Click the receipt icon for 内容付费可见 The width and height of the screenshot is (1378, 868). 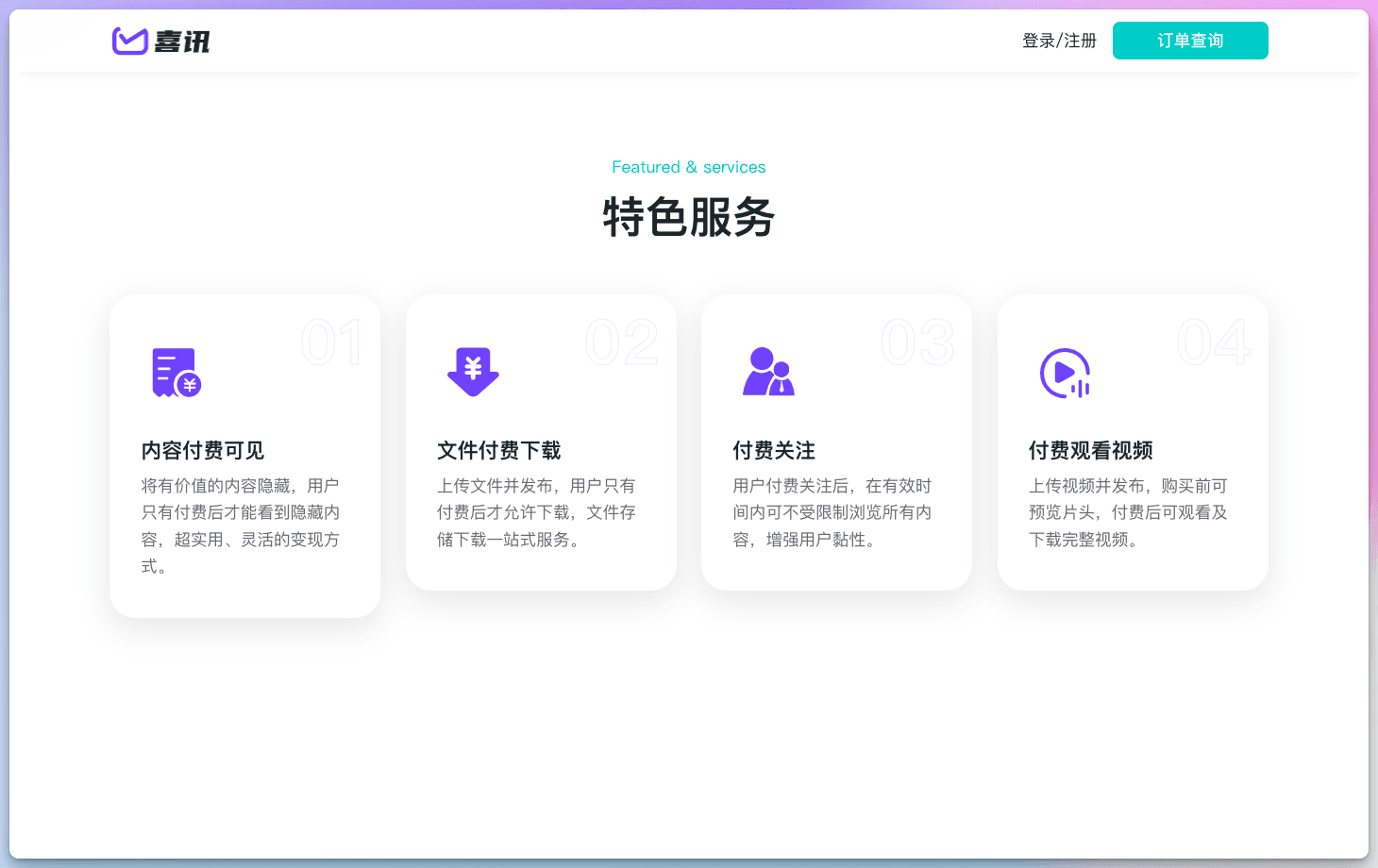point(176,373)
